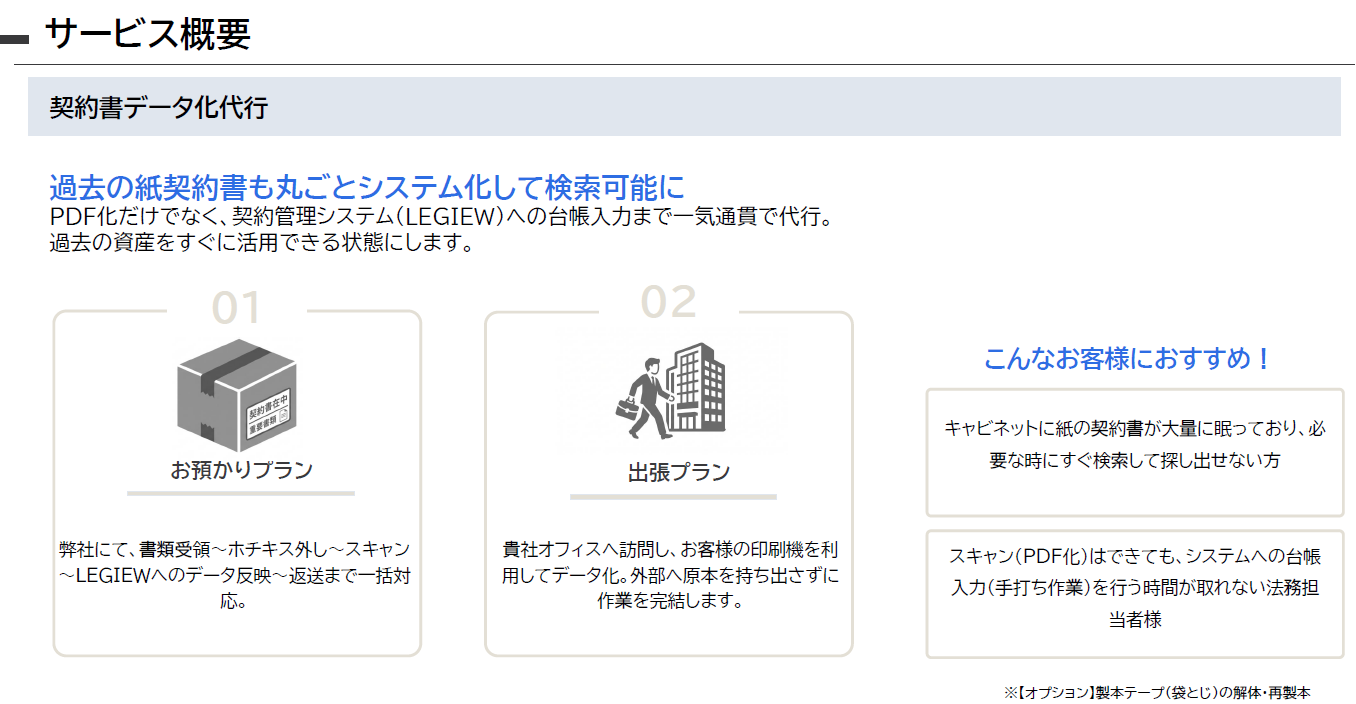Select the キャビネットに紙の契約書 recommendation box
This screenshot has height=704, width=1356.
pos(1135,453)
